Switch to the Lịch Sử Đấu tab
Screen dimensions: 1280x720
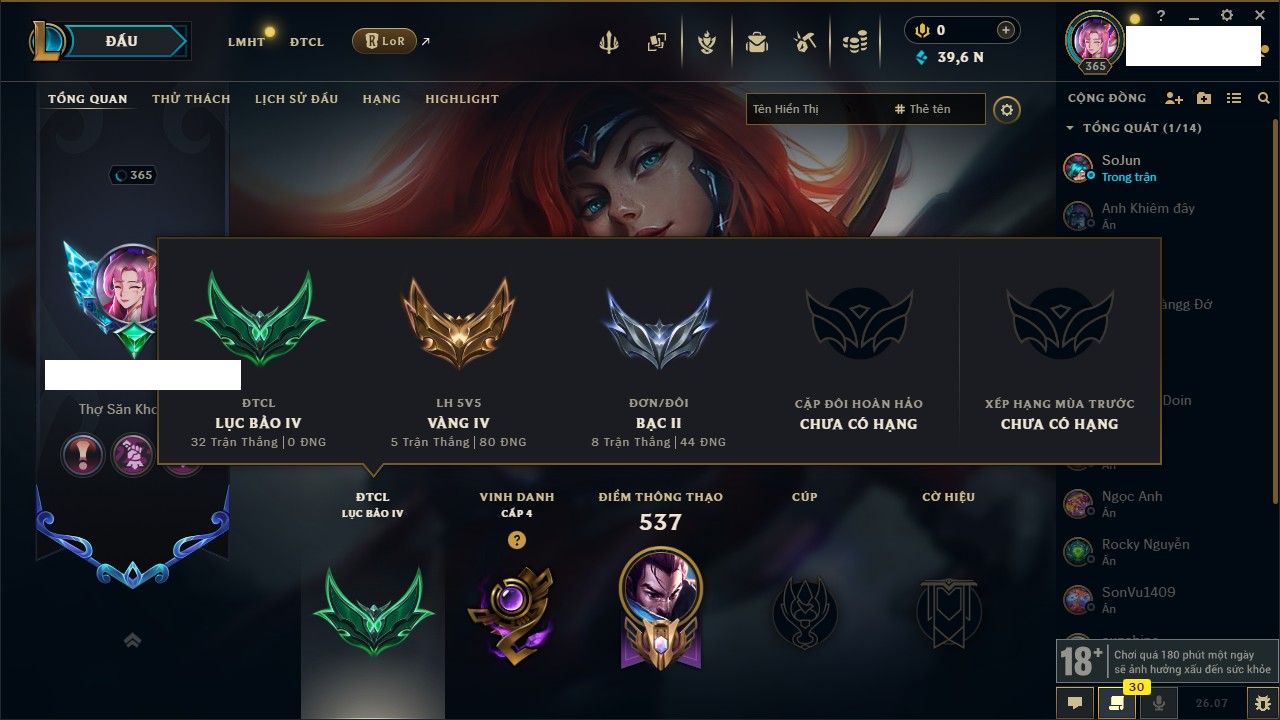[x=296, y=99]
